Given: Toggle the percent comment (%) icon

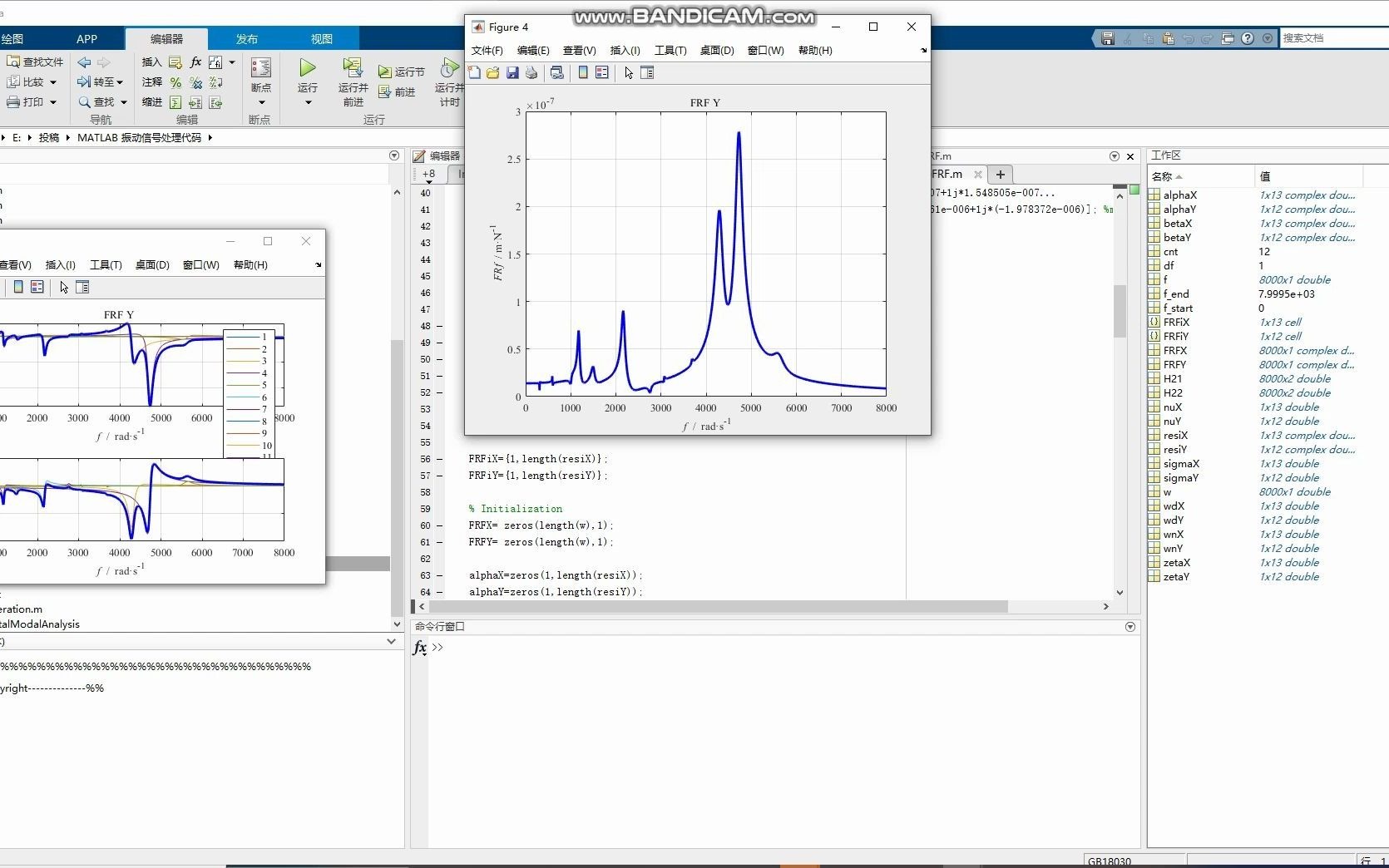Looking at the screenshot, I should pyautogui.click(x=175, y=83).
